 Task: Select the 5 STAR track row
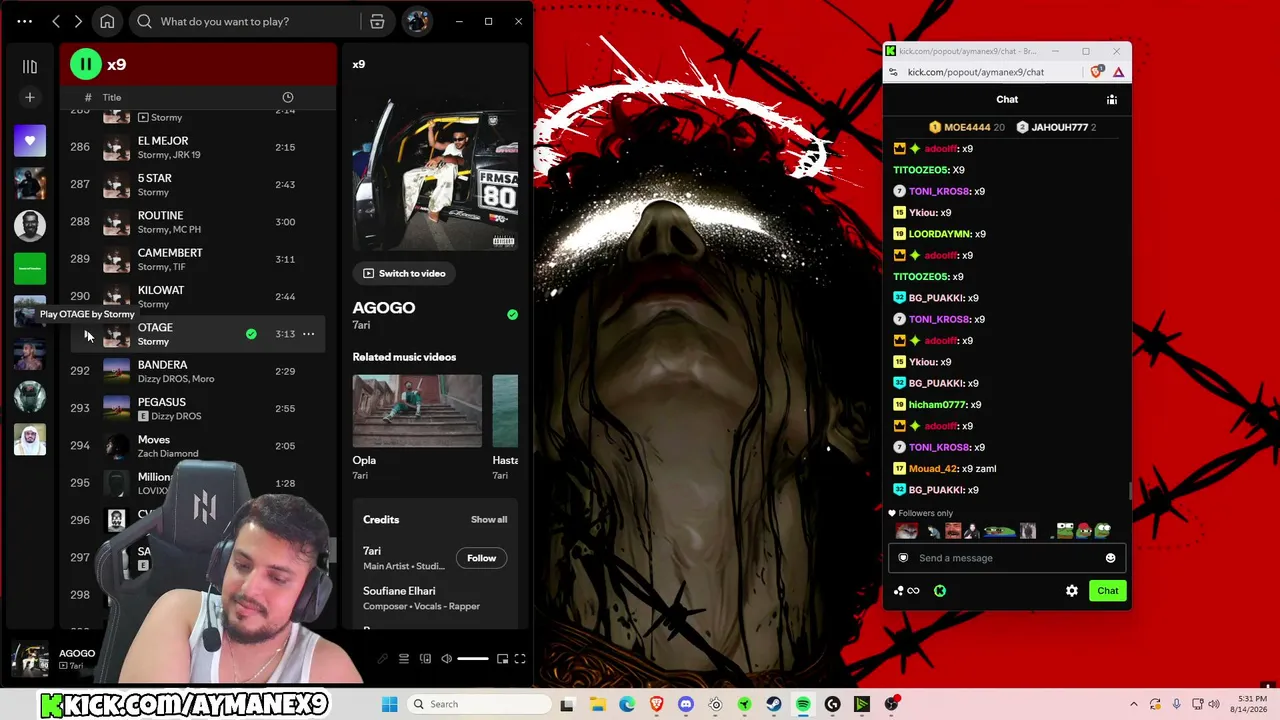click(197, 184)
